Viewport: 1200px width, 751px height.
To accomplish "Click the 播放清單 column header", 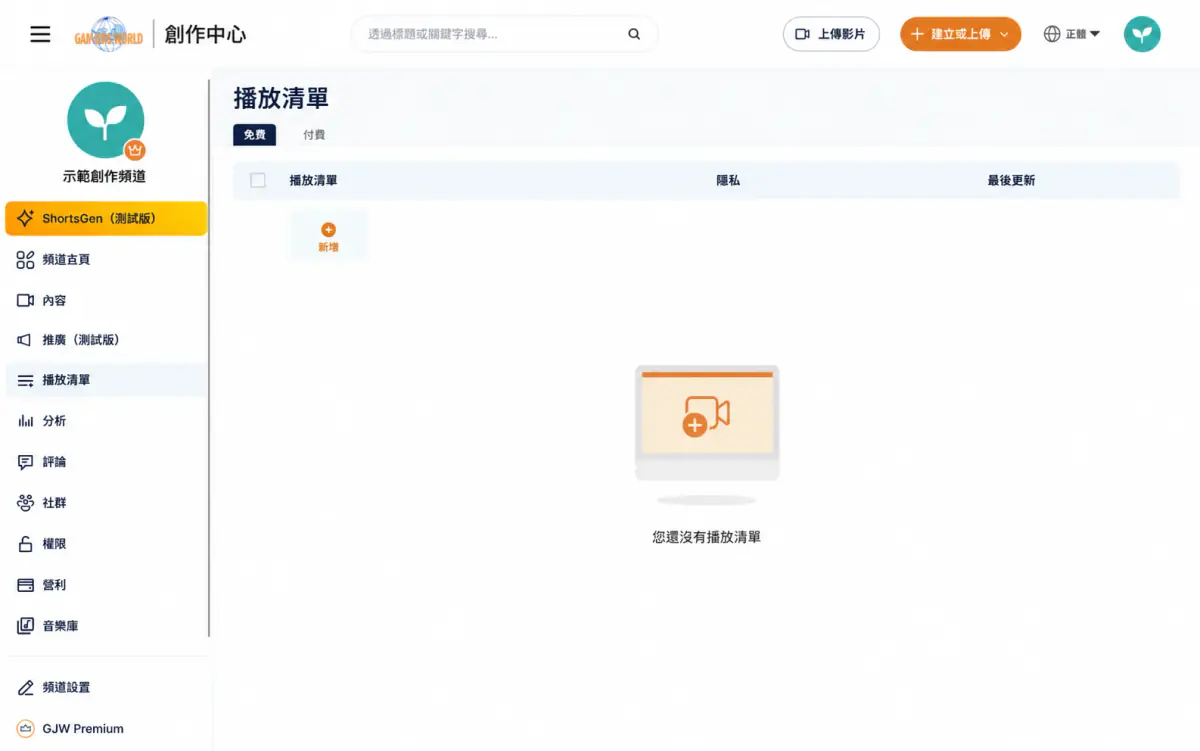I will click(x=313, y=181).
